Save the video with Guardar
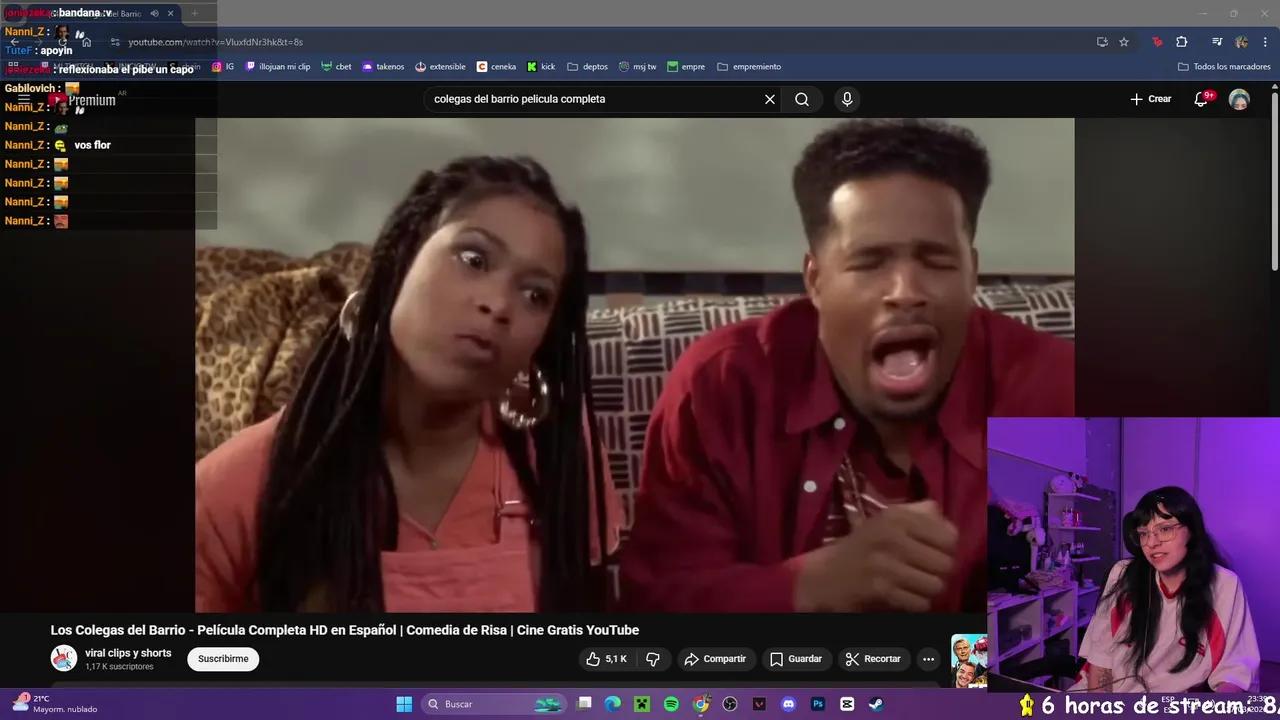The width and height of the screenshot is (1280, 720). (x=796, y=659)
